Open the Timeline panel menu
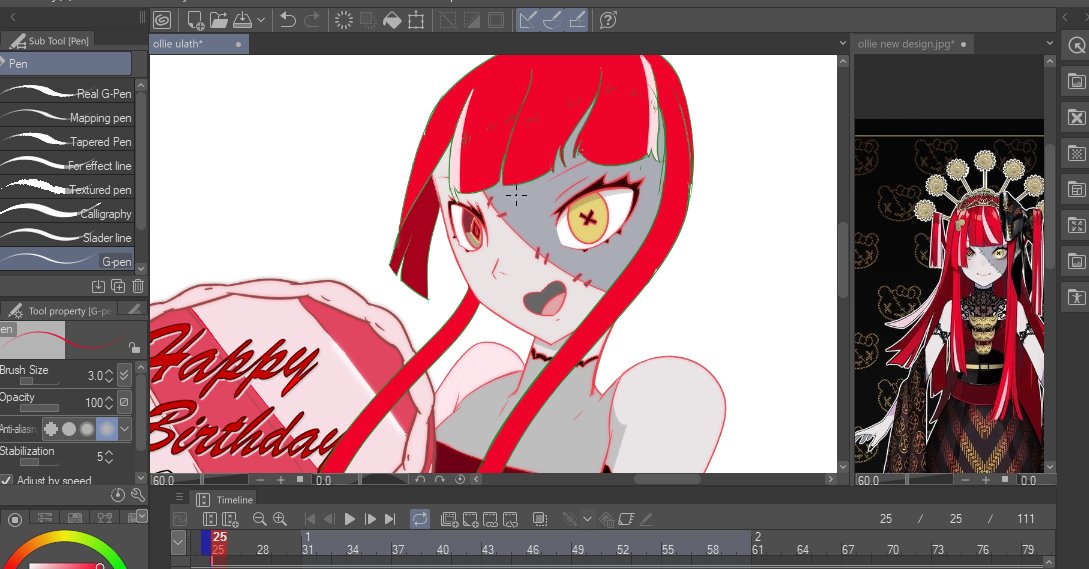The height and width of the screenshot is (569, 1089). pyautogui.click(x=179, y=497)
